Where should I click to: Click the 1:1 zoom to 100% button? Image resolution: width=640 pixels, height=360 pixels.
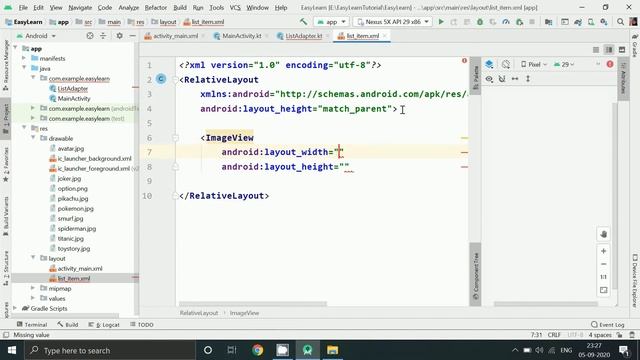[604, 277]
